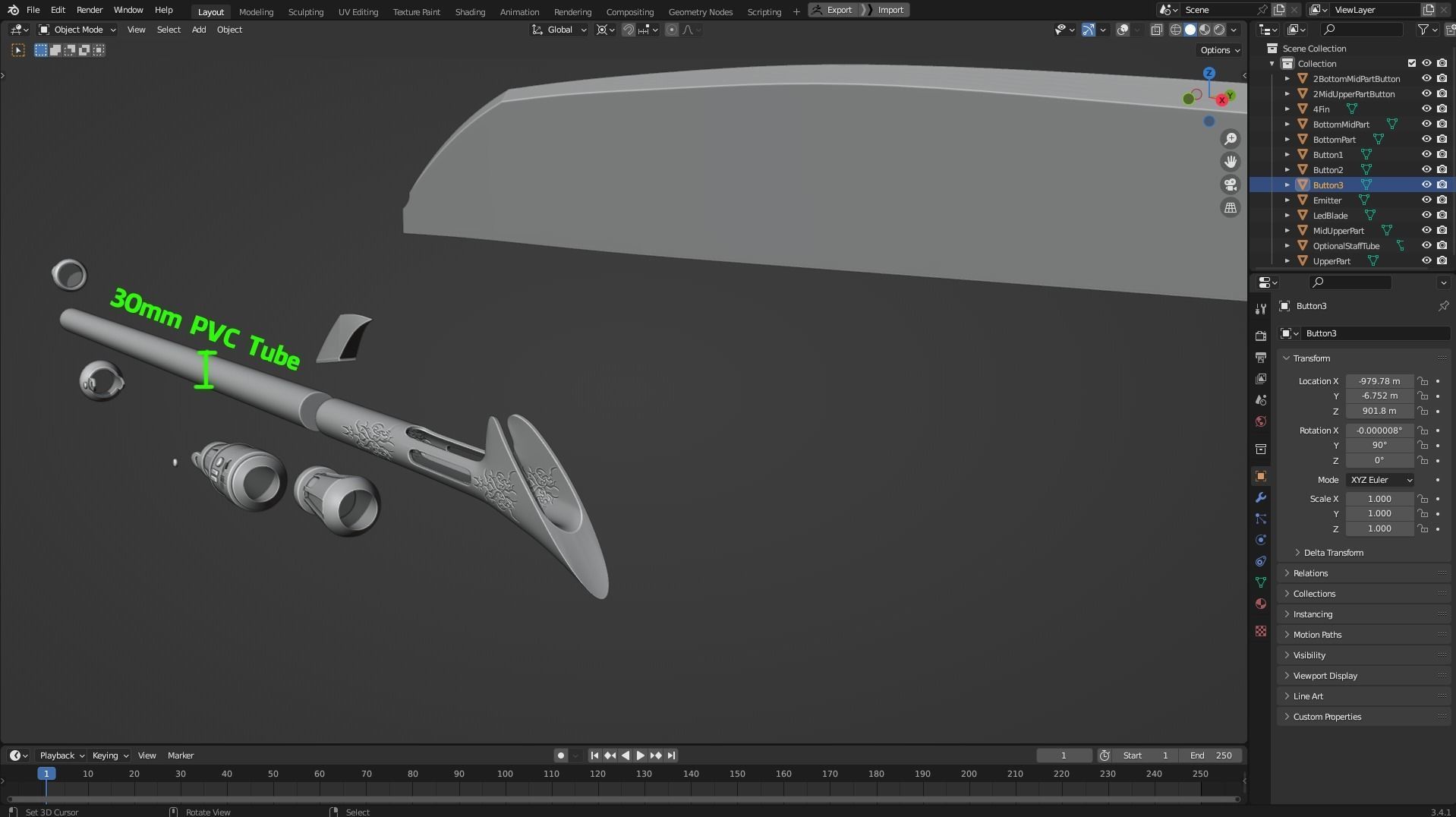
Task: Switch to the Modeling workspace tab
Action: pyautogui.click(x=256, y=11)
